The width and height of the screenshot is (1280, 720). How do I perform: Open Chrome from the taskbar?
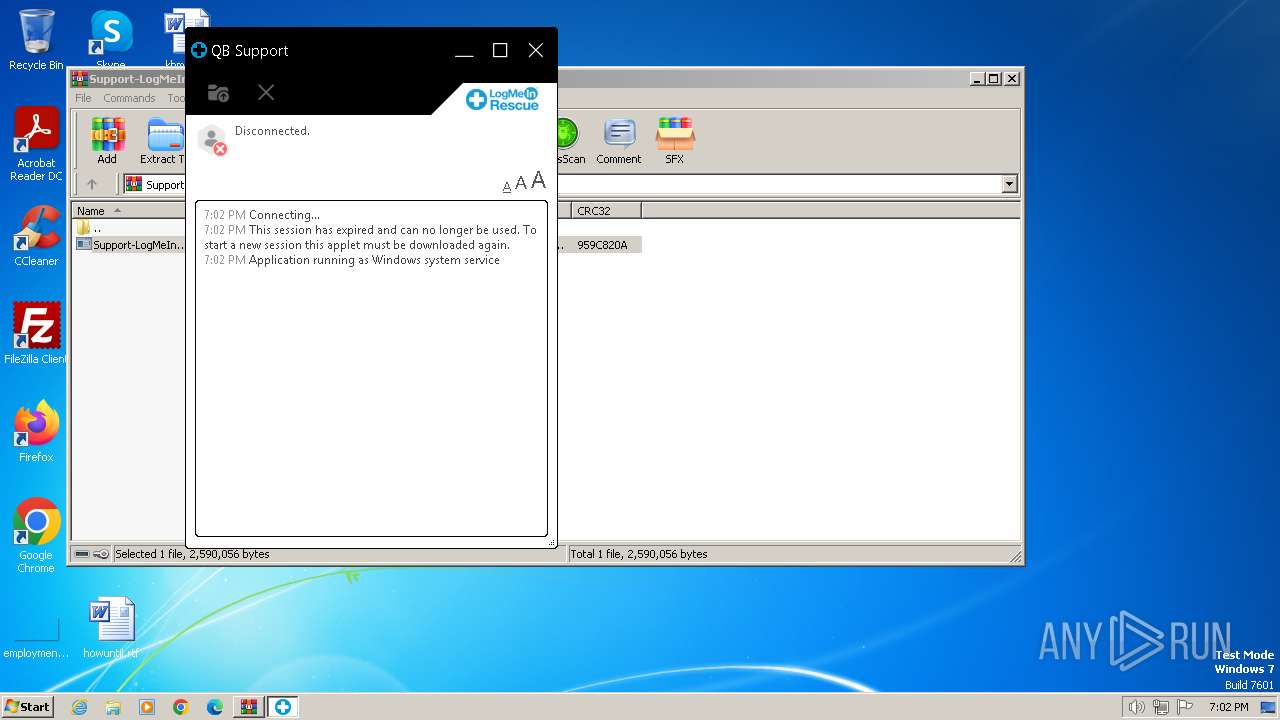coord(181,707)
